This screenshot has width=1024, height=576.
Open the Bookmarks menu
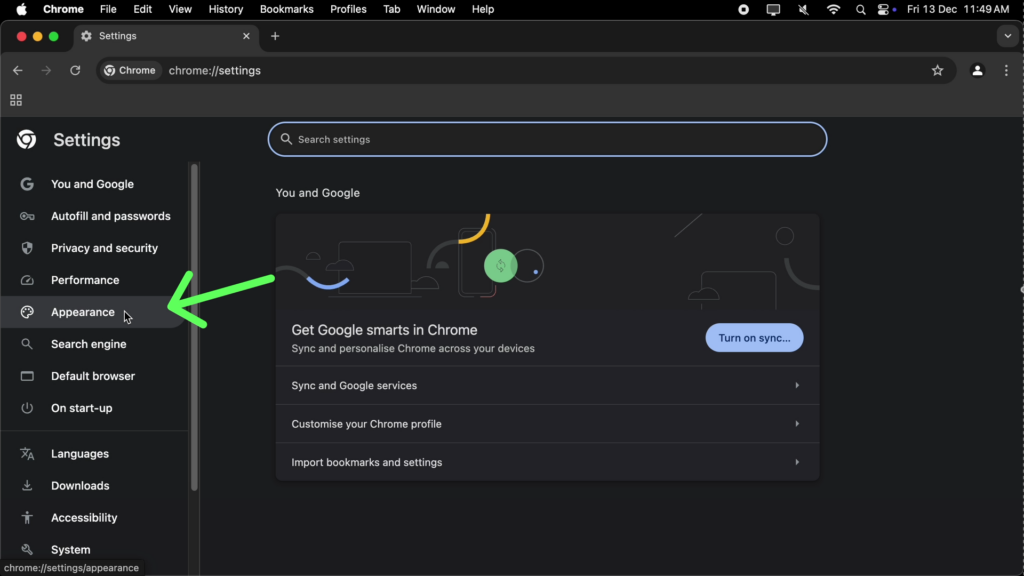coord(287,9)
